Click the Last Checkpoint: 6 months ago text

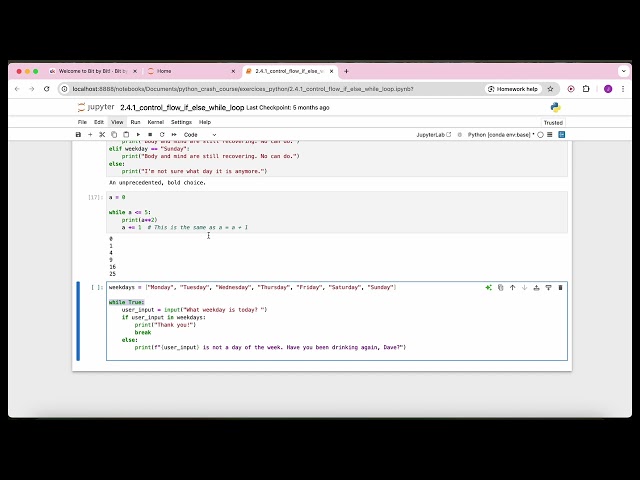(288, 108)
